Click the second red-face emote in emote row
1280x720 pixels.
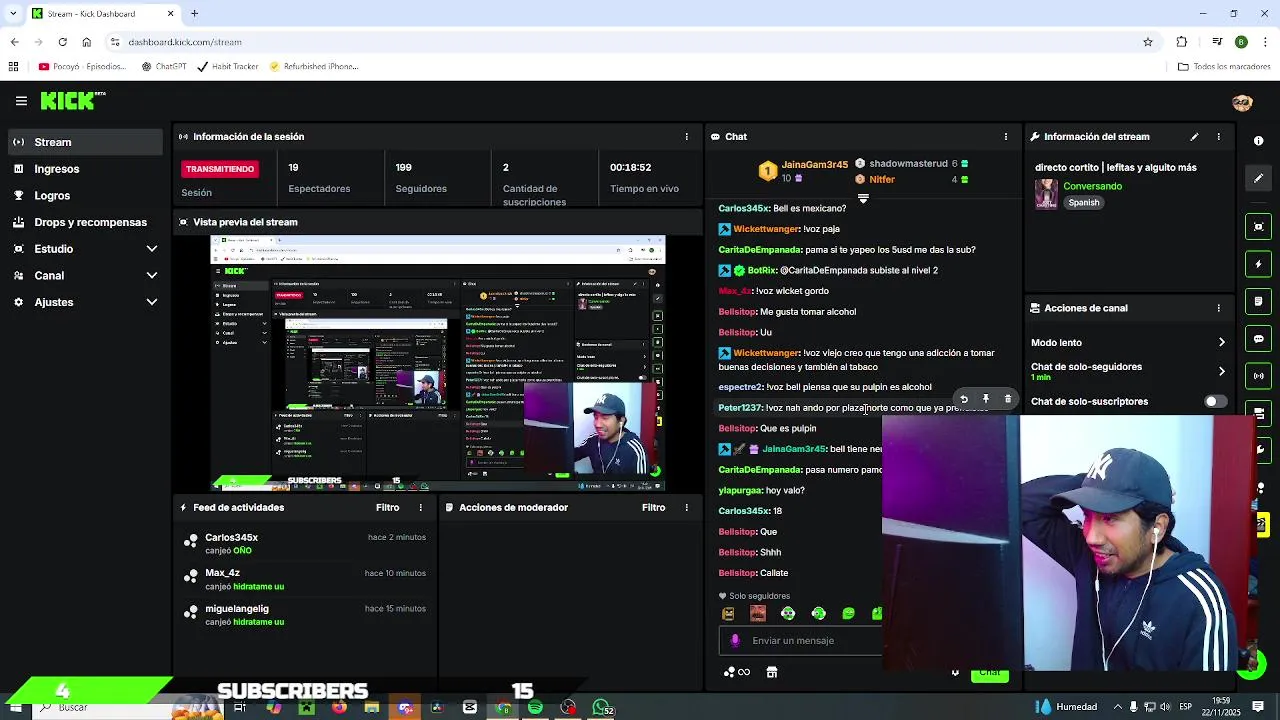coord(758,614)
